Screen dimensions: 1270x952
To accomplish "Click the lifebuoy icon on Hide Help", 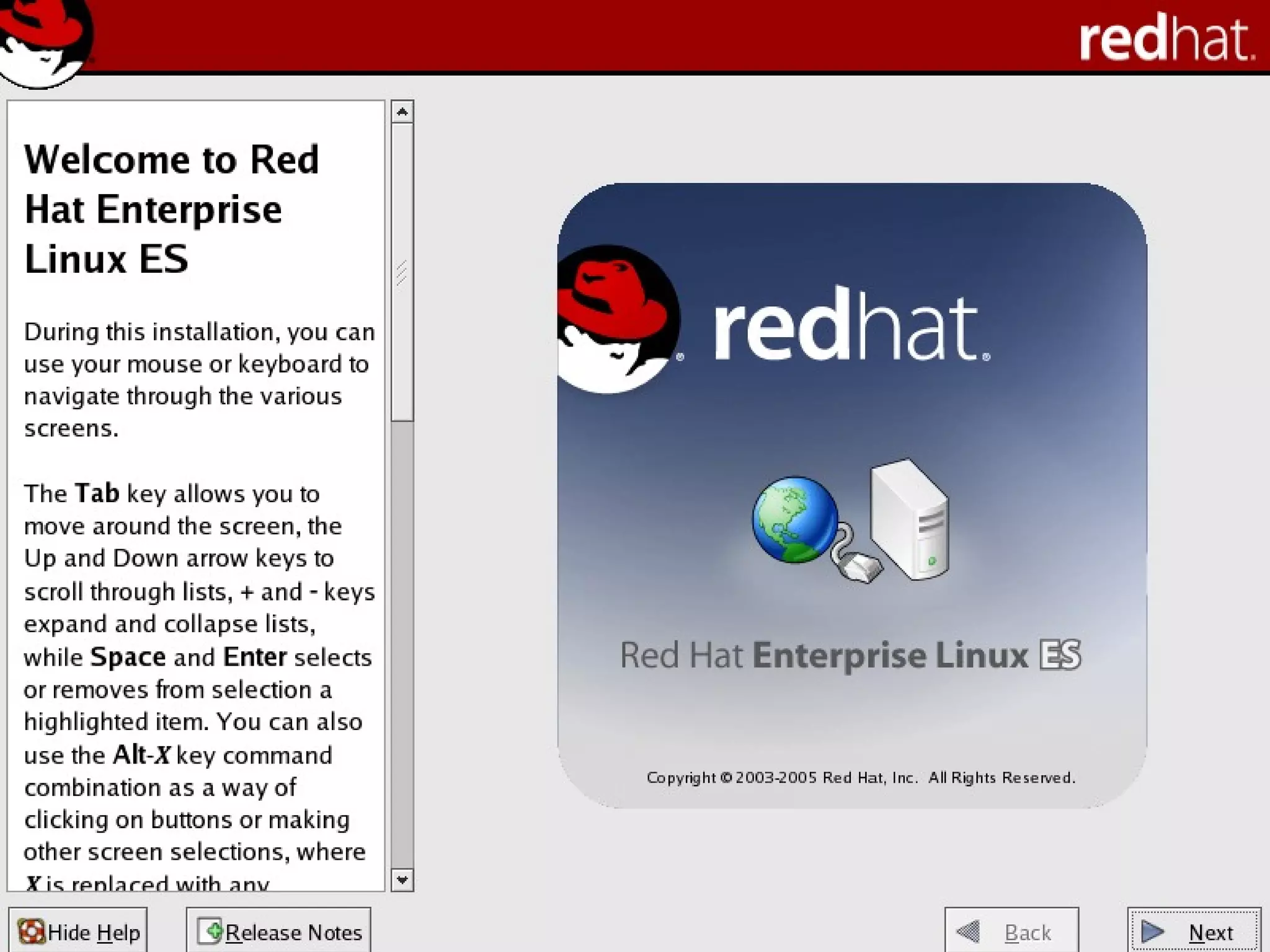I will (31, 932).
